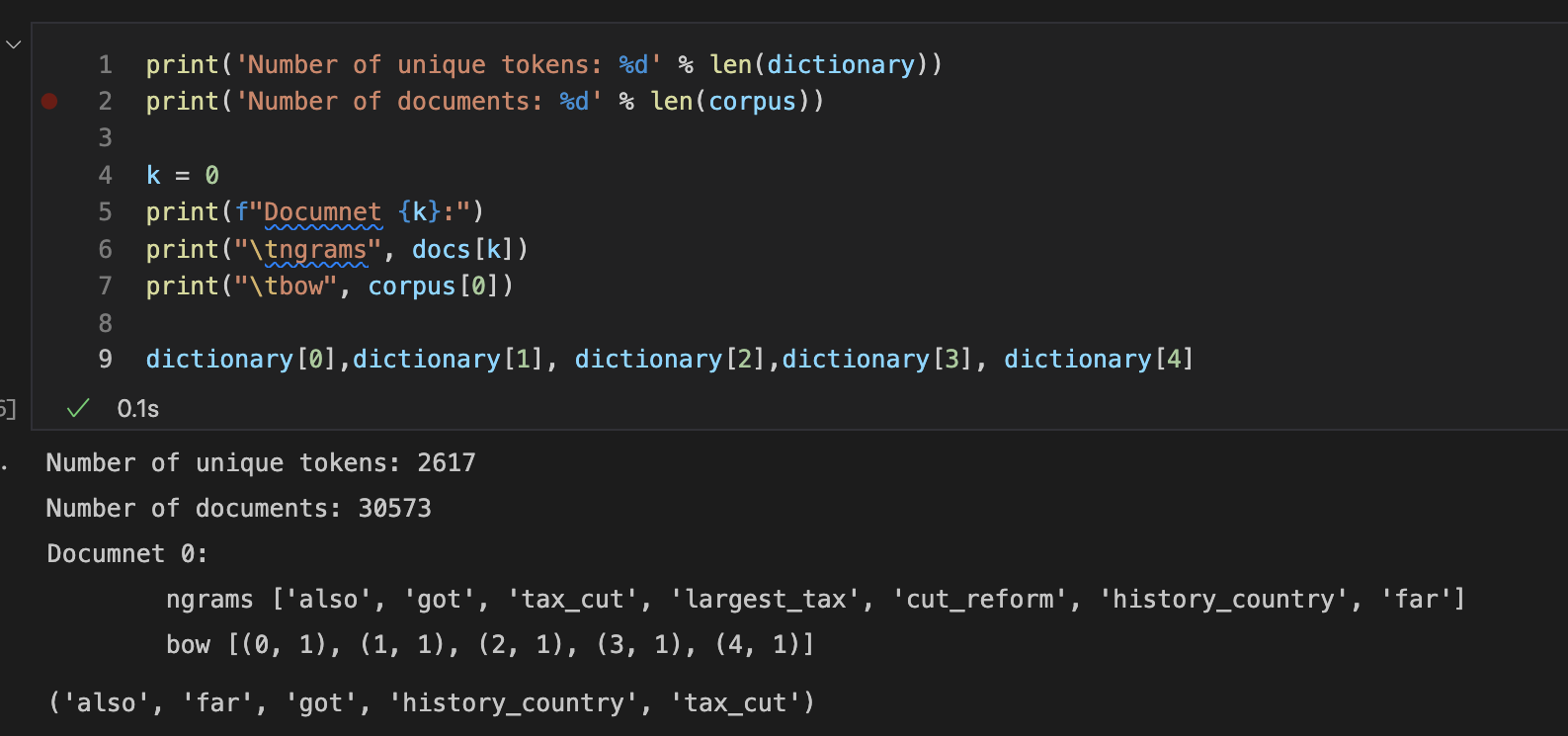Image resolution: width=1568 pixels, height=736 pixels.
Task: Click the corpus variable inside len() on line 2
Action: (752, 102)
